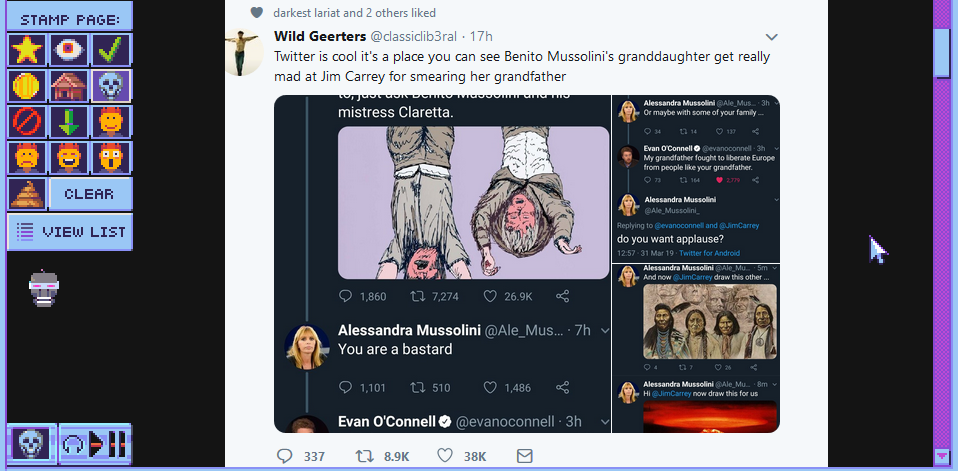Select the doghouse stamp
This screenshot has width=958, height=471.
pos(69,86)
